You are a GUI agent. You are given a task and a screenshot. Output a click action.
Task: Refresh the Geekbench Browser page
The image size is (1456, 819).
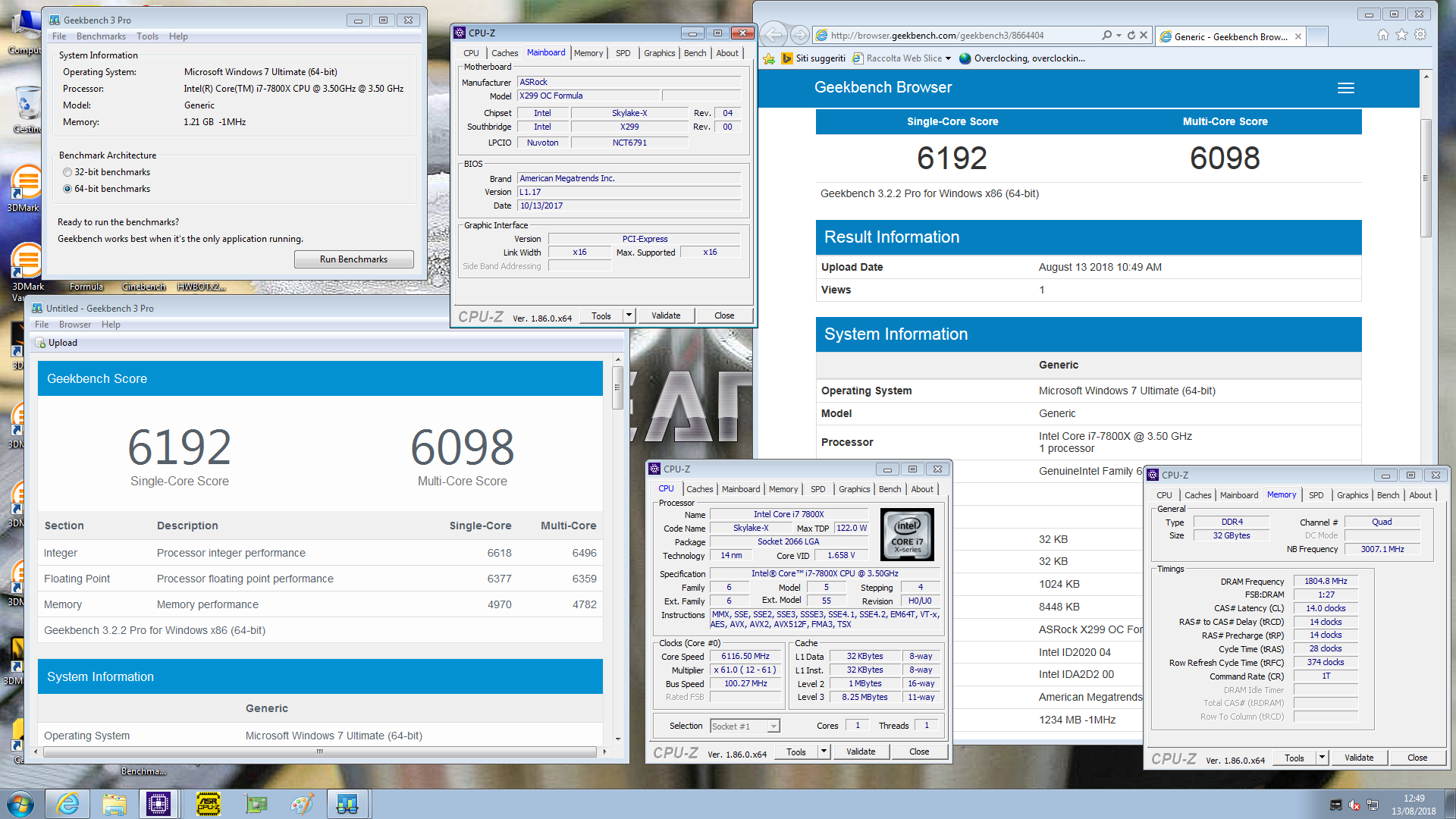(x=1131, y=35)
